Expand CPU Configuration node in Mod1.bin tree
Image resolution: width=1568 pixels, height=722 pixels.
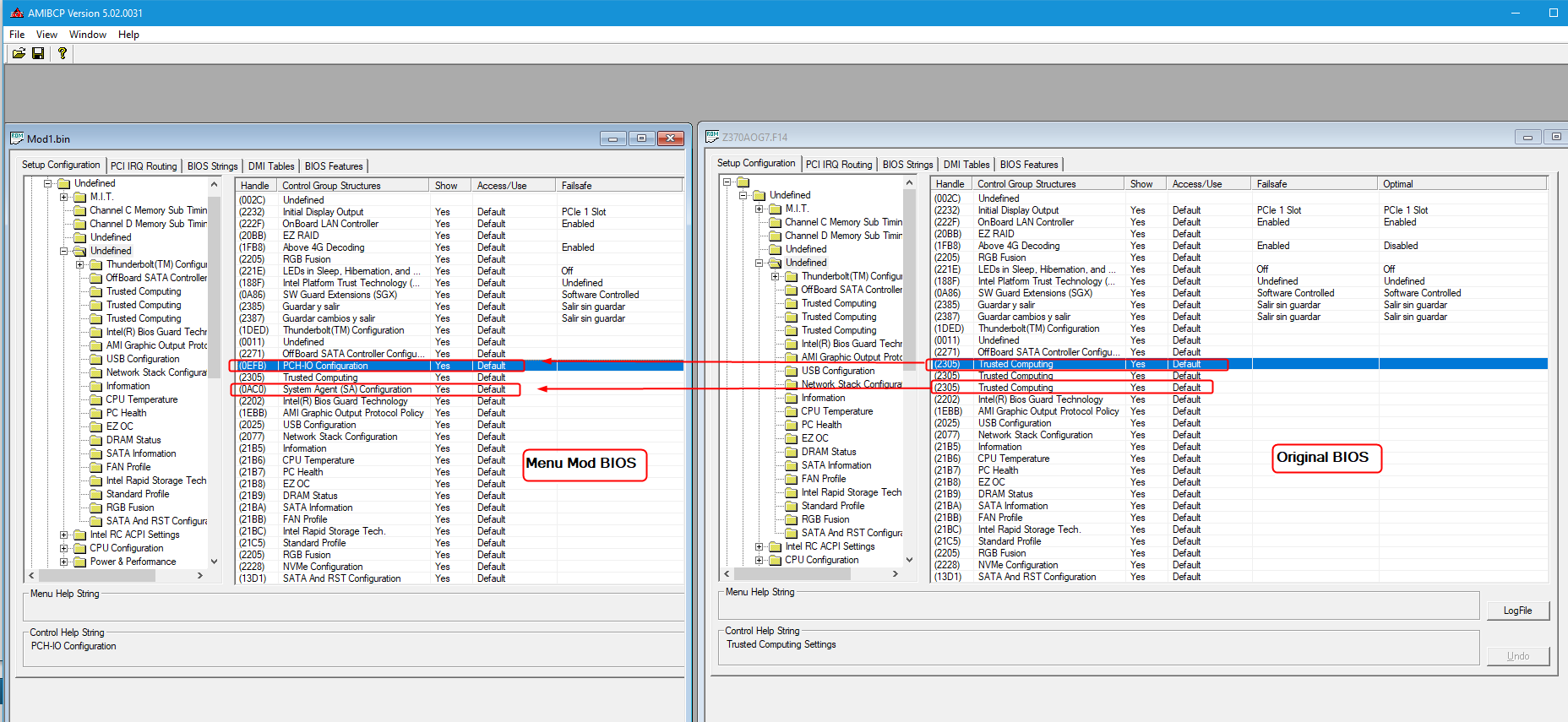click(64, 548)
